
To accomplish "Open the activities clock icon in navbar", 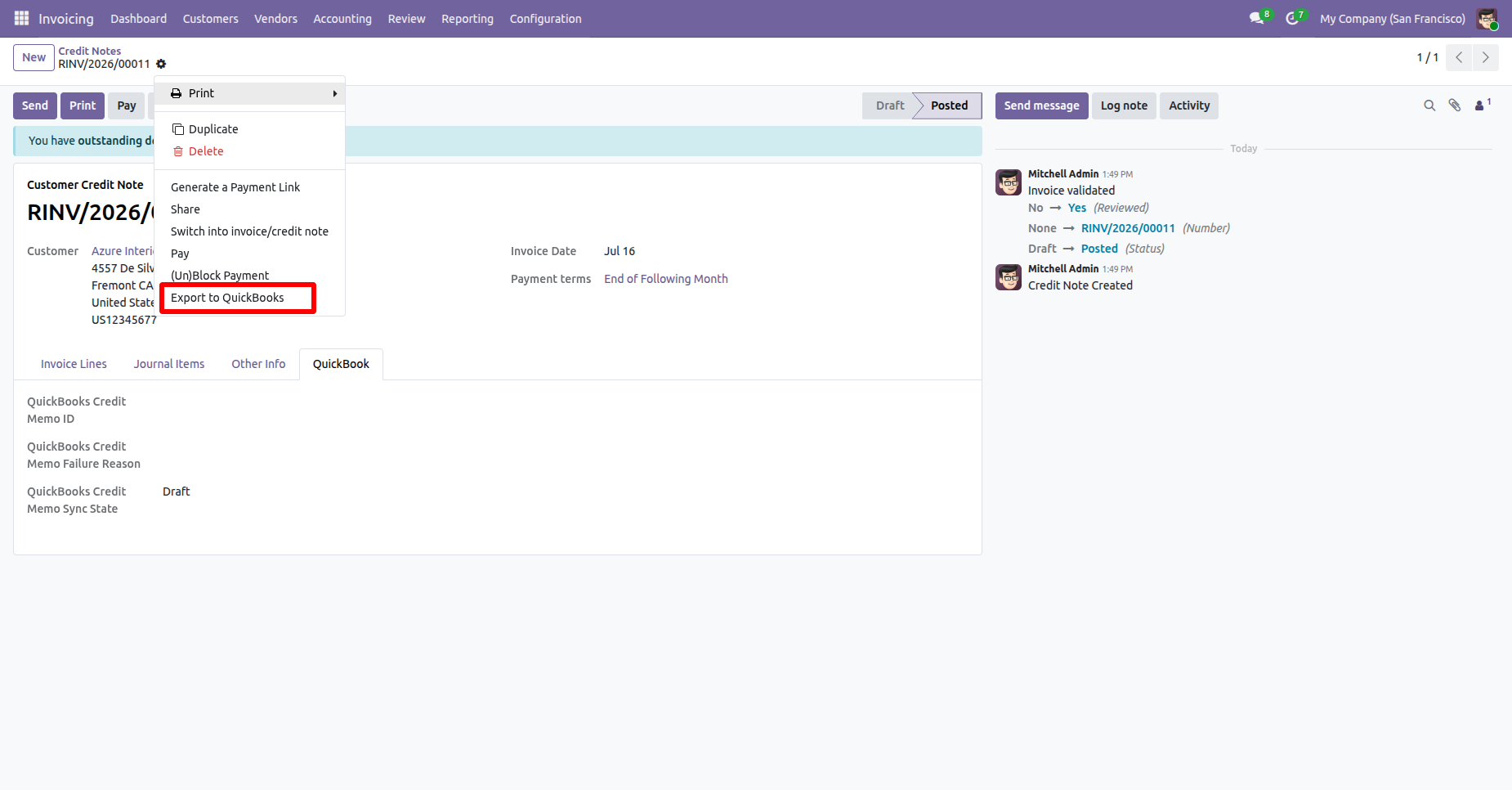I will (1293, 18).
